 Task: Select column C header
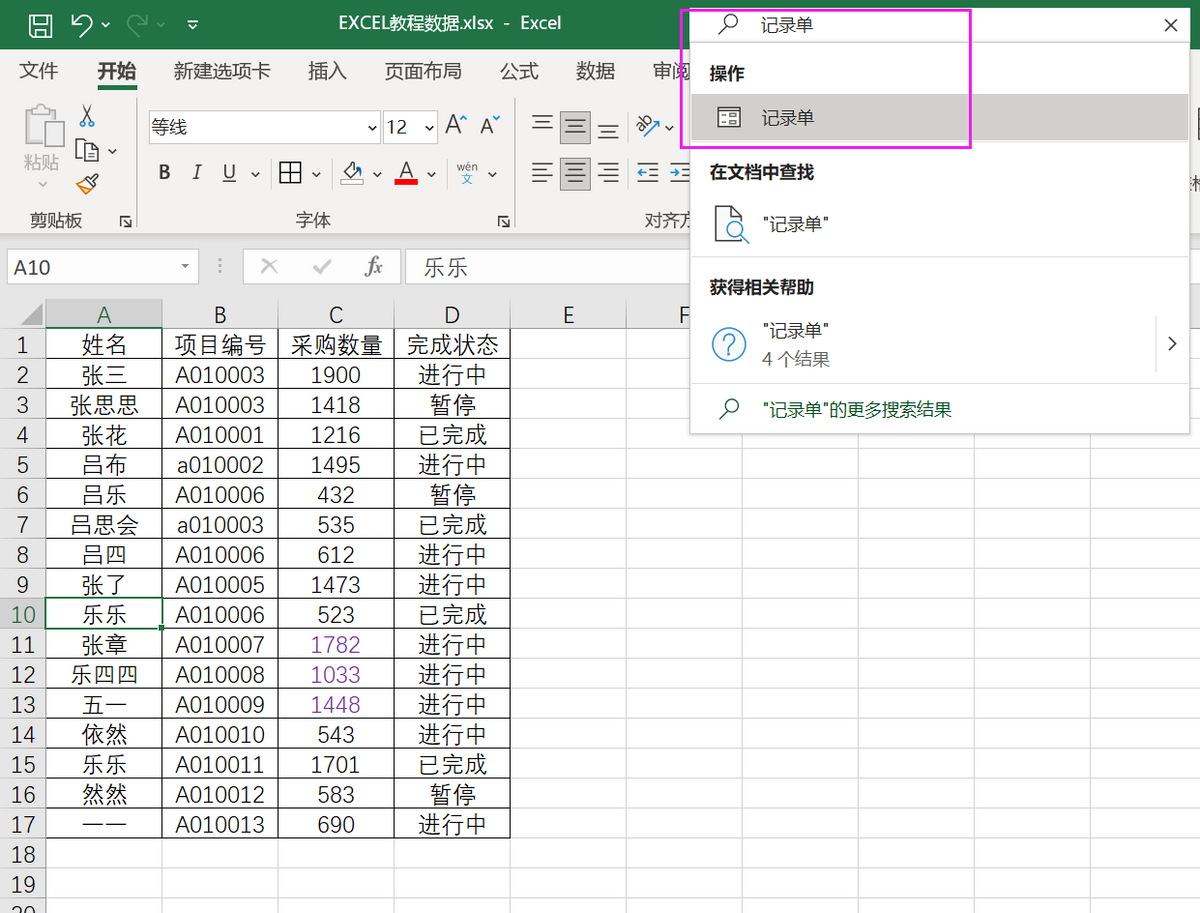pyautogui.click(x=336, y=314)
